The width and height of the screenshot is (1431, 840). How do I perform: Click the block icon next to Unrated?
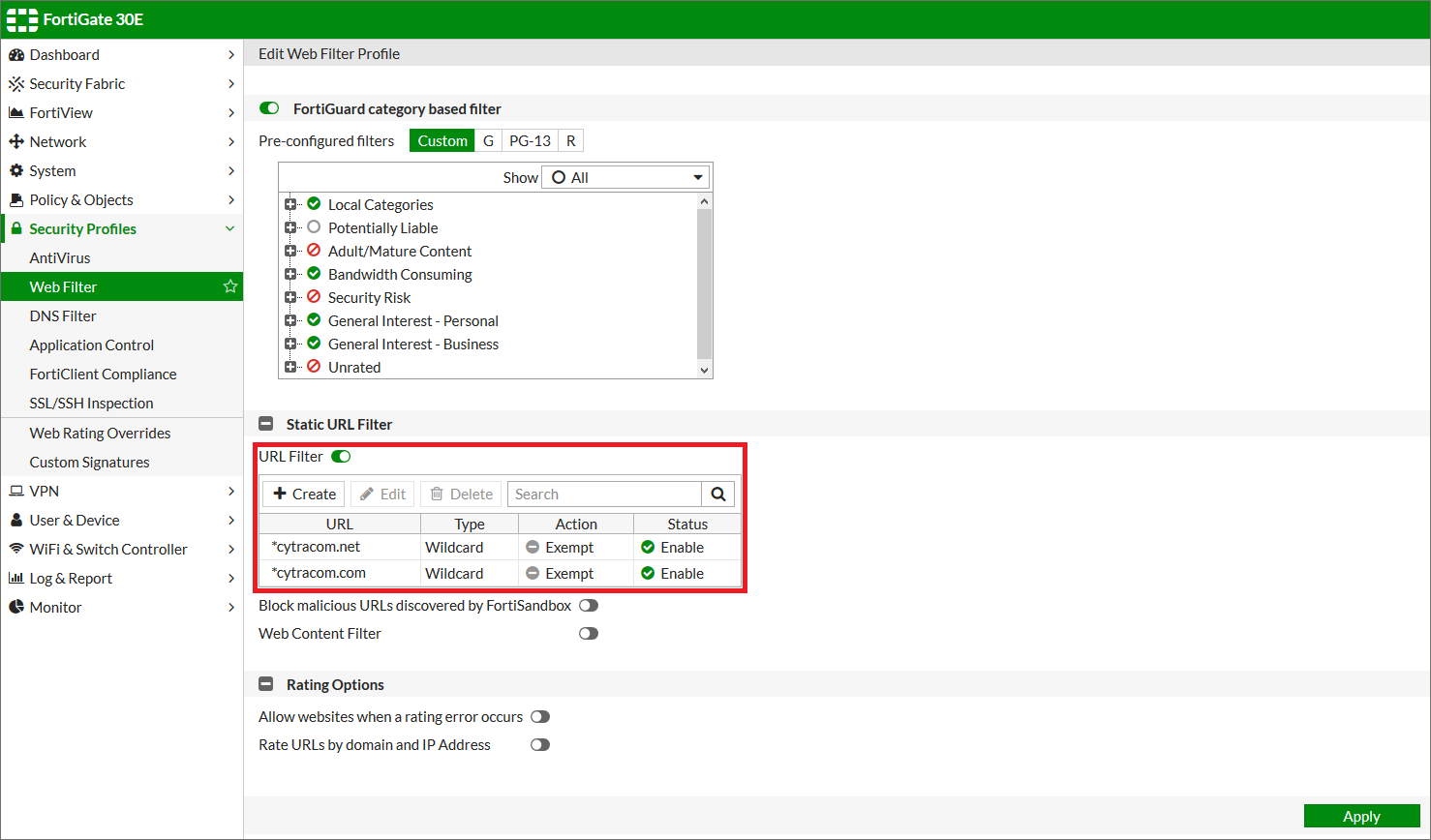coord(314,367)
